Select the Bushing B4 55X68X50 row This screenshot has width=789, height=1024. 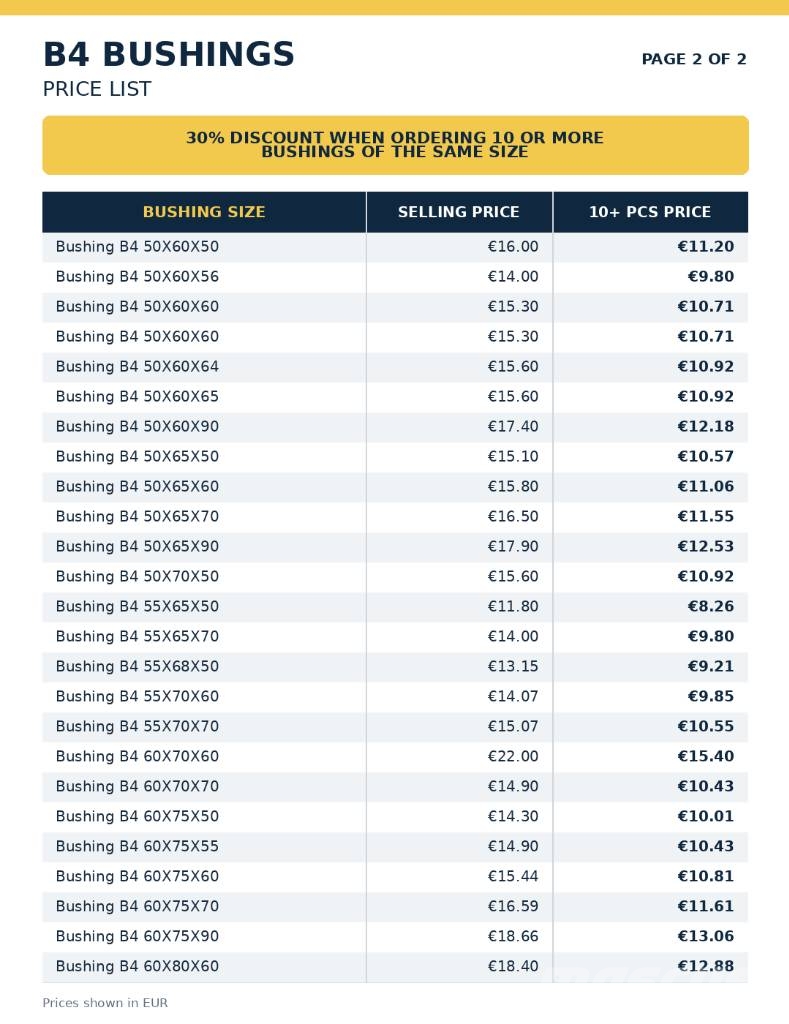coord(395,667)
